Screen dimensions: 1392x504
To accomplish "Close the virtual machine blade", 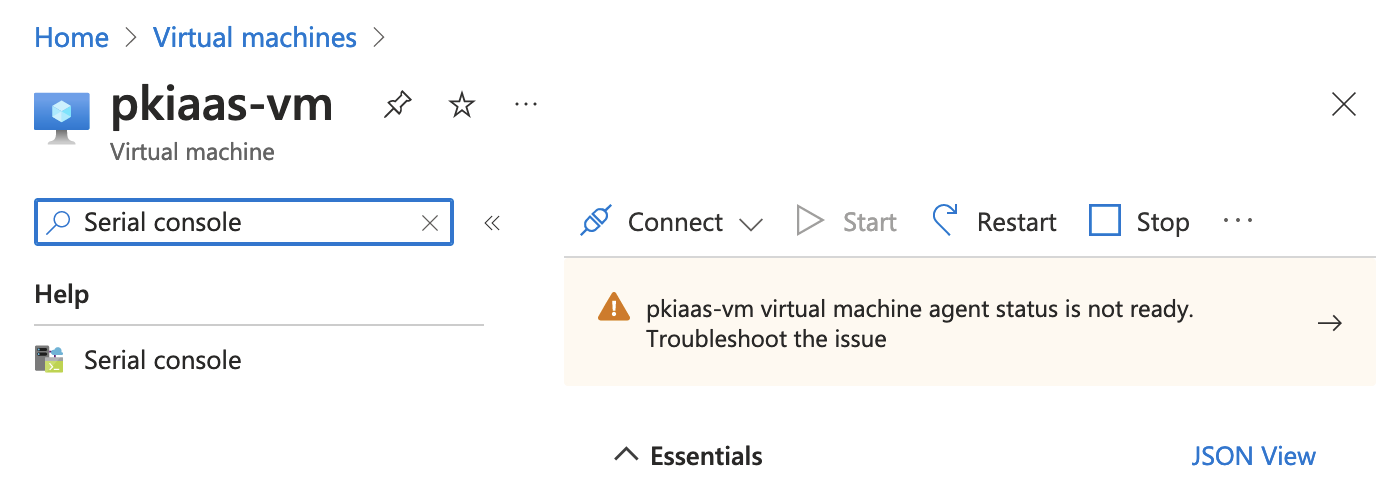I will (1344, 104).
